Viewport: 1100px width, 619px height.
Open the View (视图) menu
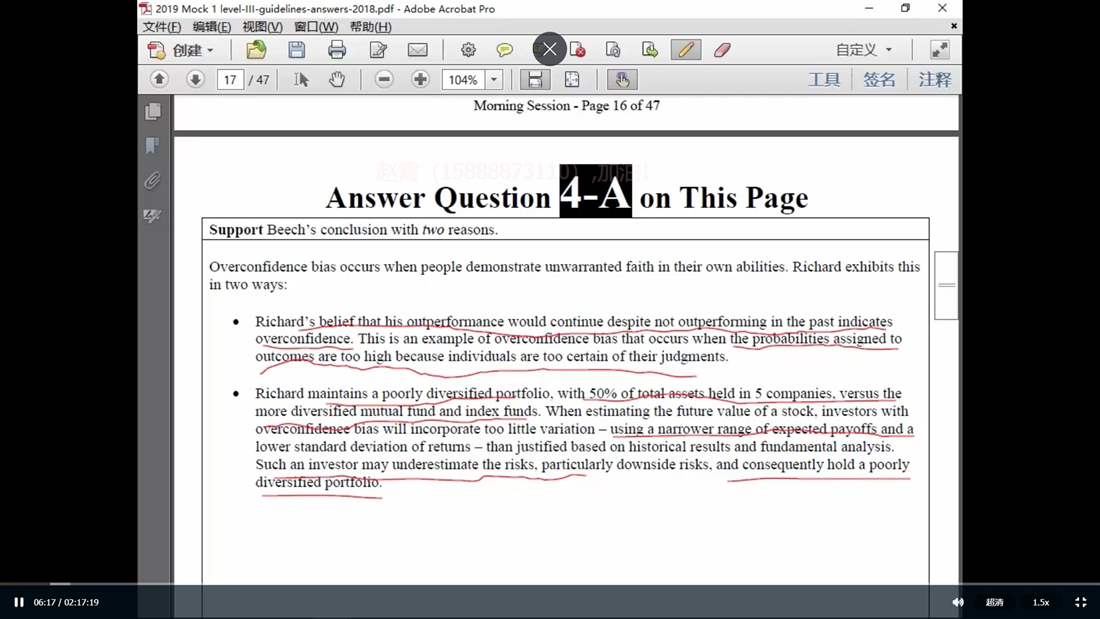[x=262, y=27]
